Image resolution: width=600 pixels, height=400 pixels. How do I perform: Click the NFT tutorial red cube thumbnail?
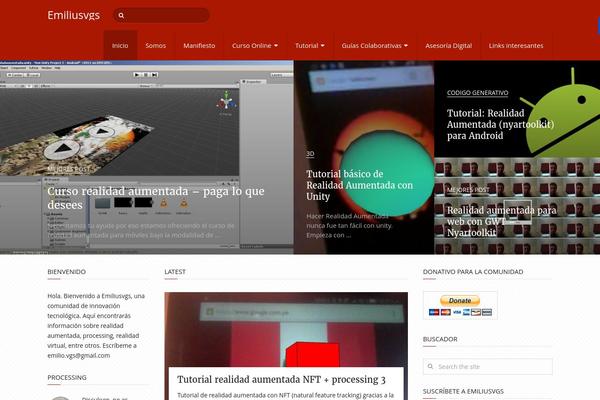tap(286, 330)
